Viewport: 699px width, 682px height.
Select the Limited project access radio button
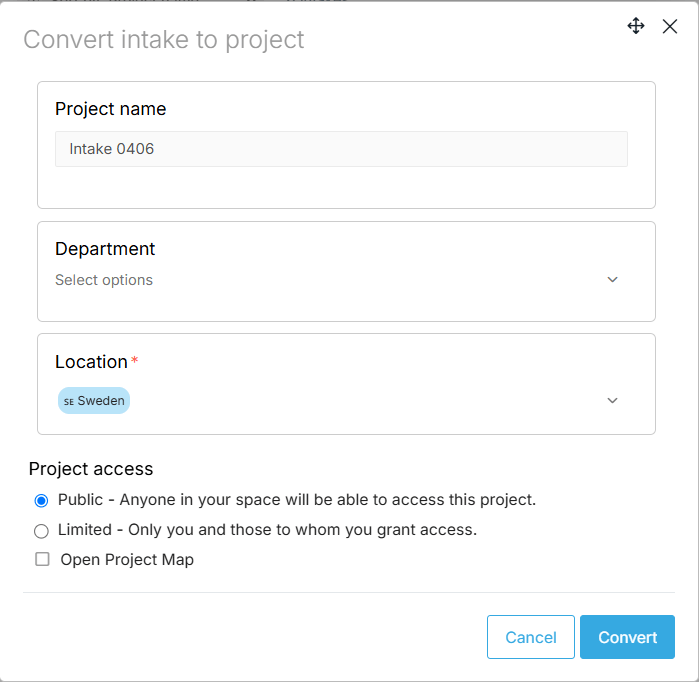pyautogui.click(x=42, y=531)
